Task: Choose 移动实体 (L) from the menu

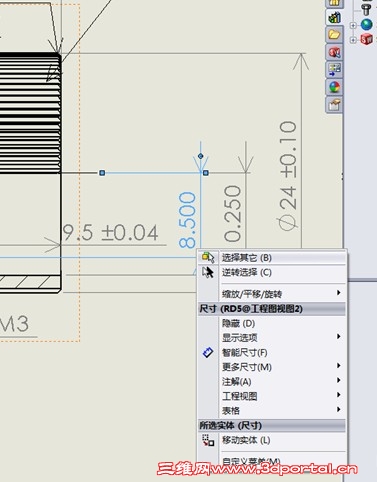Action: [x=272, y=440]
